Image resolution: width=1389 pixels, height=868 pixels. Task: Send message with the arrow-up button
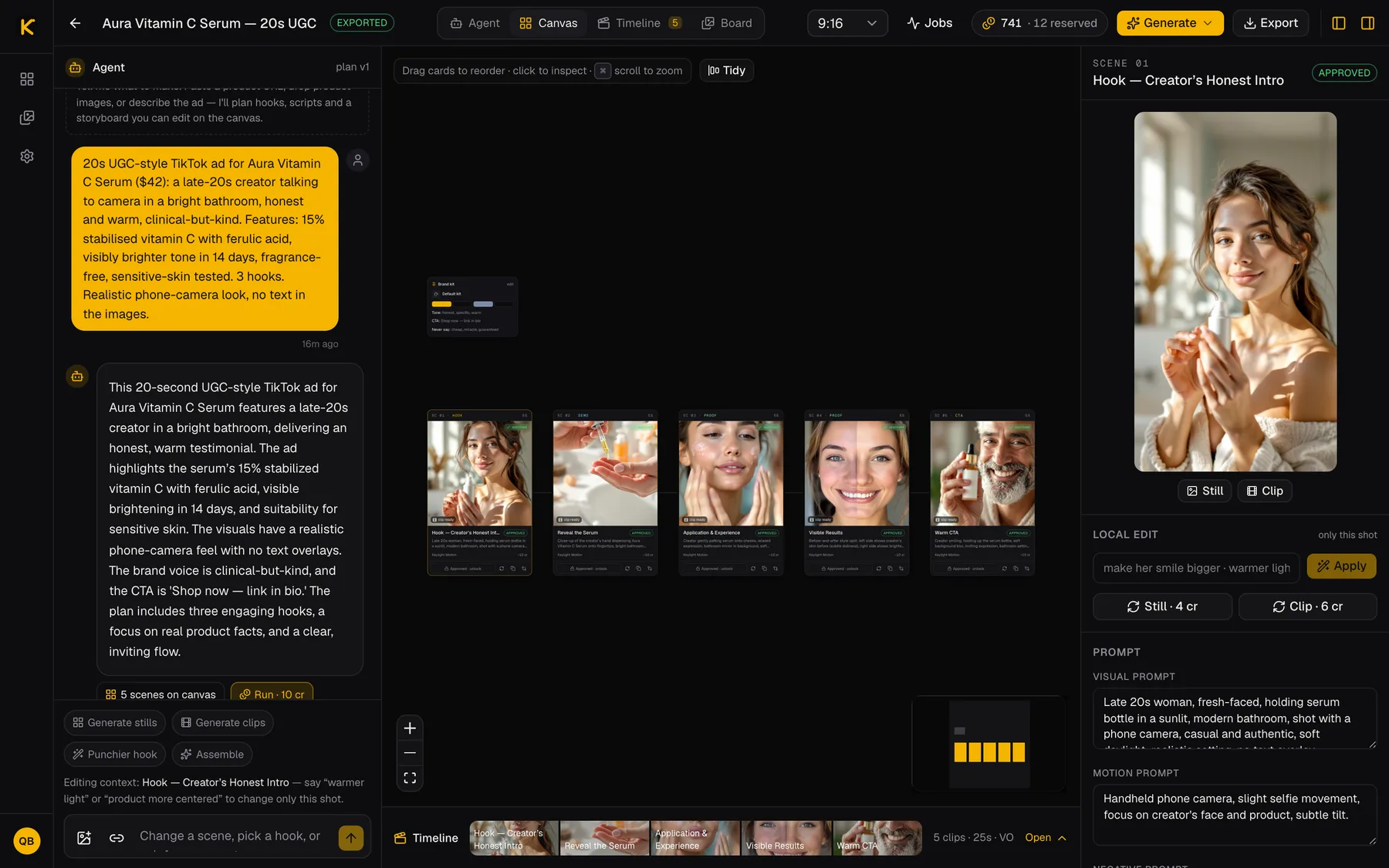pos(351,838)
